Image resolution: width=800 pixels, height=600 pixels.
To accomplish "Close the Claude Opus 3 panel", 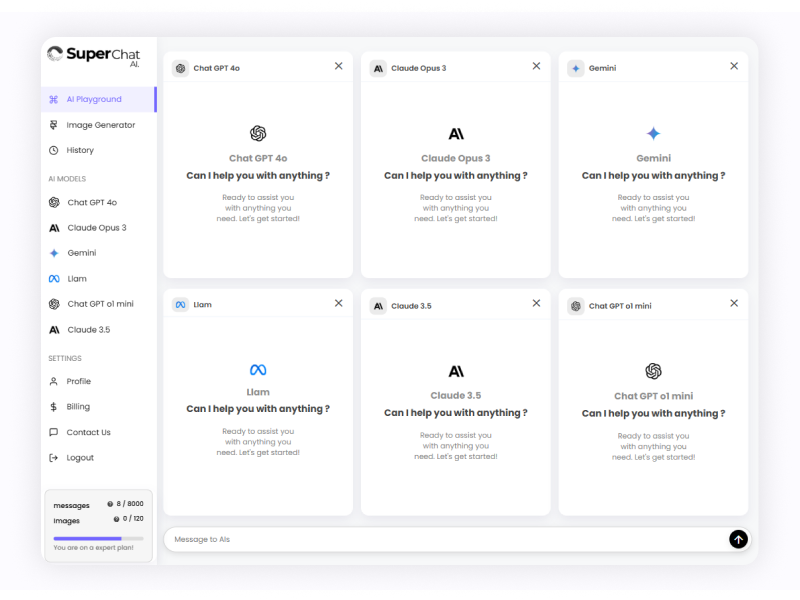I will coord(536,66).
